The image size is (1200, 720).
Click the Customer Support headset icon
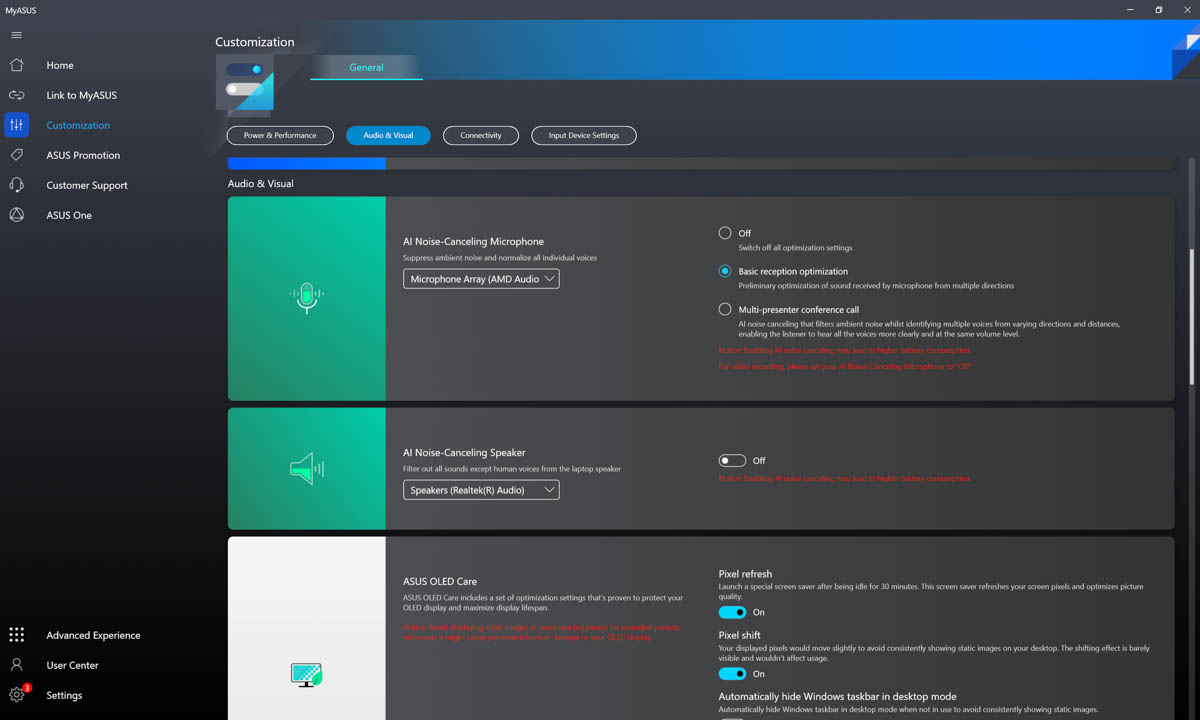pos(16,185)
